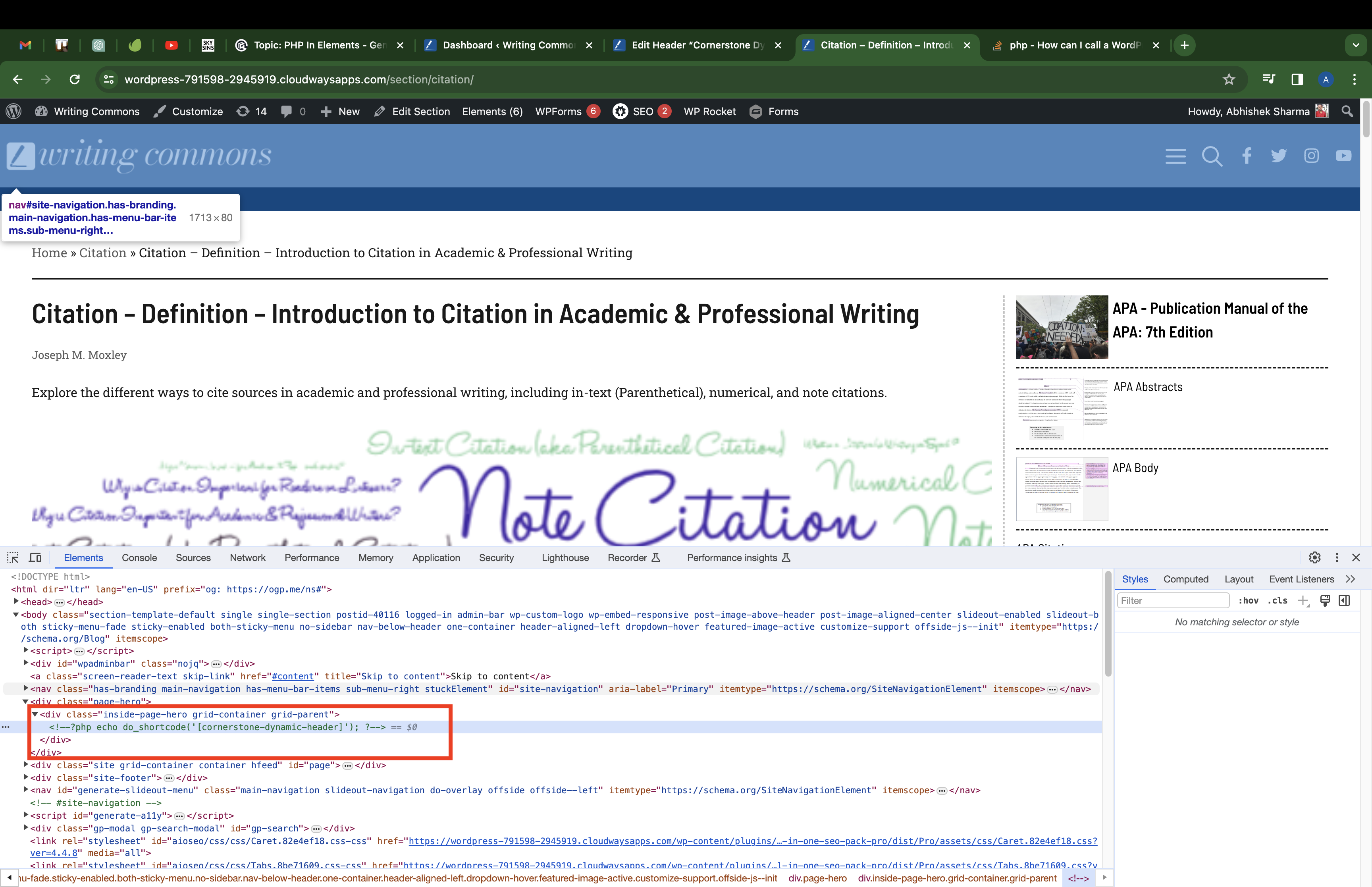The height and width of the screenshot is (887, 1372).
Task: Visit Twitter icon in site header
Action: pyautogui.click(x=1278, y=156)
